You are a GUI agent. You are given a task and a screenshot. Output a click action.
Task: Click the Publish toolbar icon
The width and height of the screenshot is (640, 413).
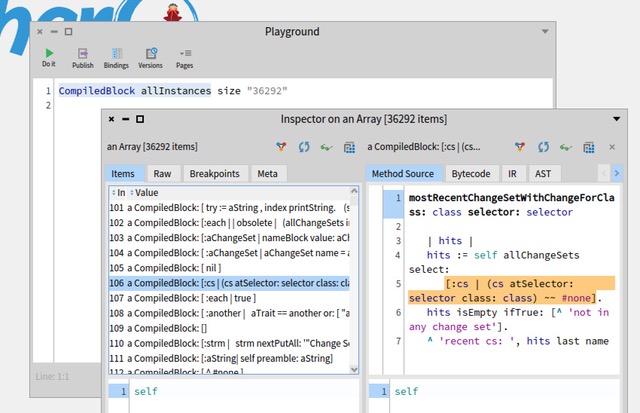tap(82, 57)
